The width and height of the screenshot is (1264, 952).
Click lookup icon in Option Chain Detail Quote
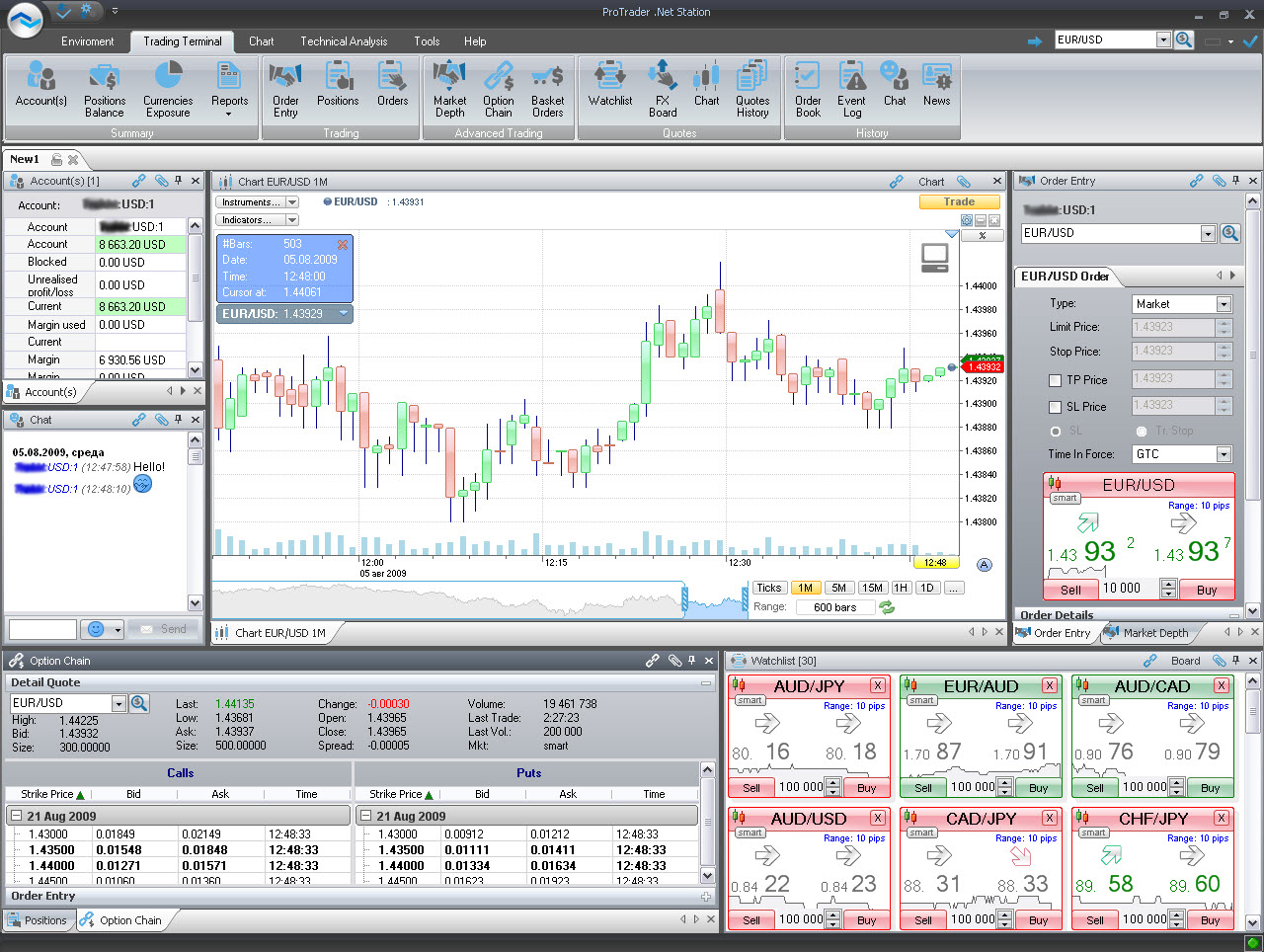point(139,703)
